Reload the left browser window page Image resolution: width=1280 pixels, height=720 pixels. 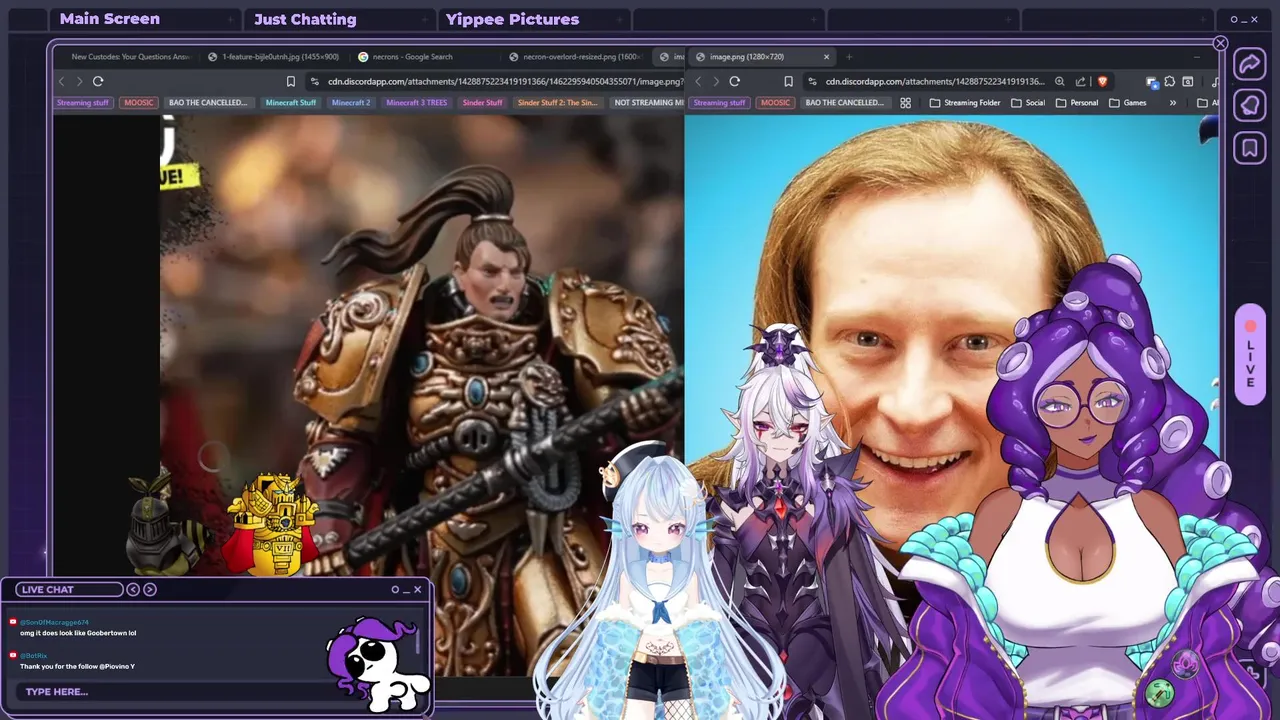98,81
